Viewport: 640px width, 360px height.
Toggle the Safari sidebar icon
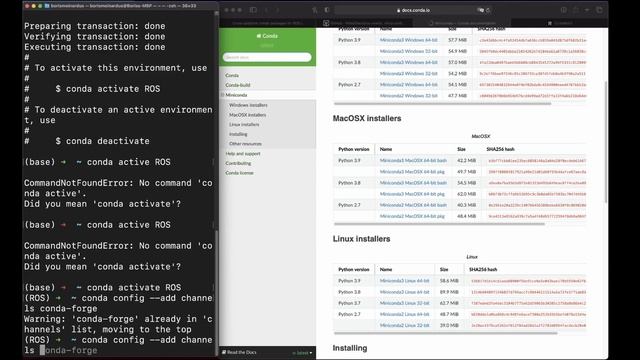[253, 10]
